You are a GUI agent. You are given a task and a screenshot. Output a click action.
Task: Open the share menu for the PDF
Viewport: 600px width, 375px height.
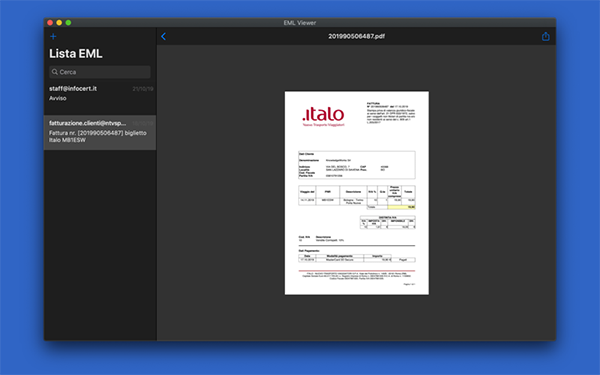point(546,36)
